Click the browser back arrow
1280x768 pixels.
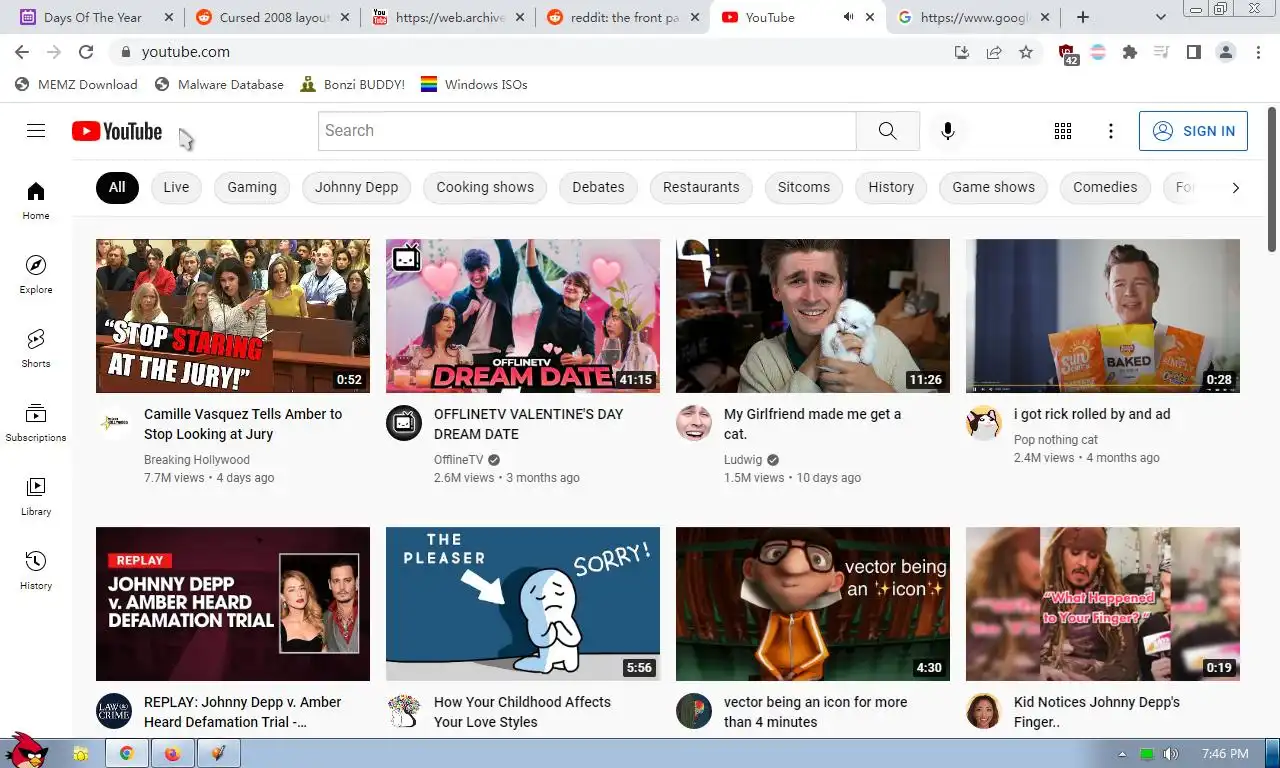(x=22, y=52)
